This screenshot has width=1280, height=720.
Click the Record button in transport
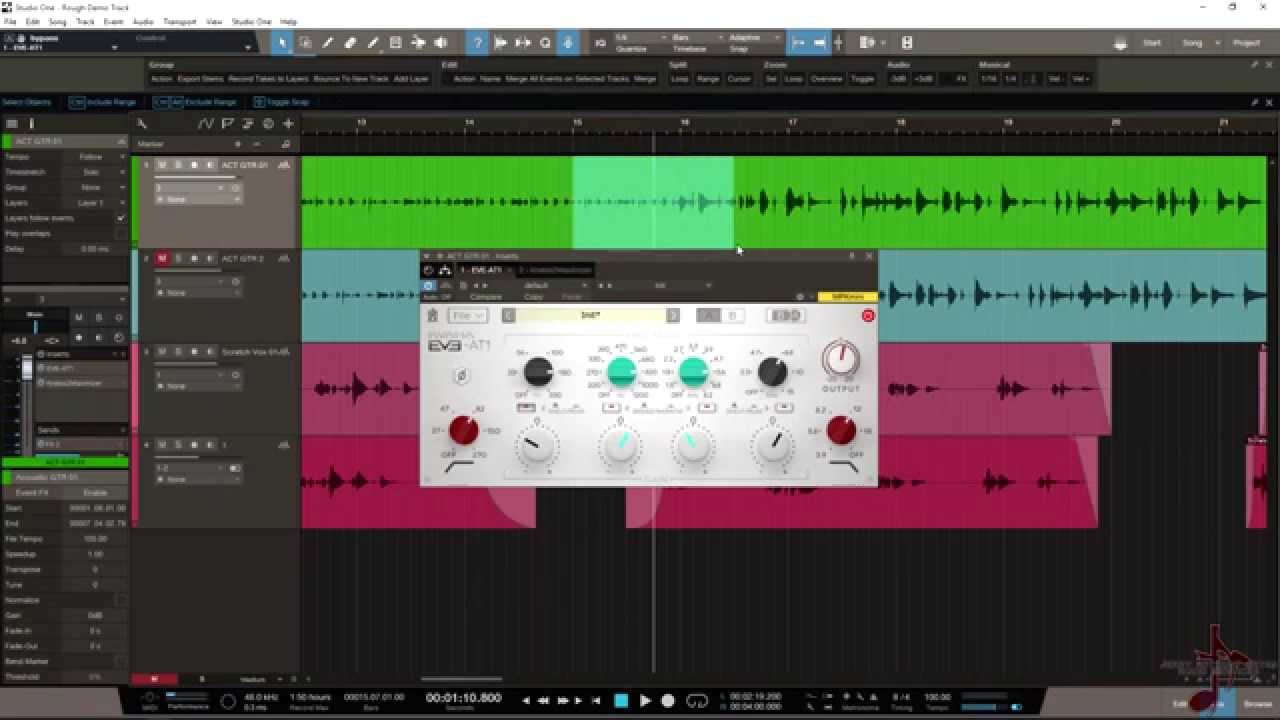pos(668,701)
